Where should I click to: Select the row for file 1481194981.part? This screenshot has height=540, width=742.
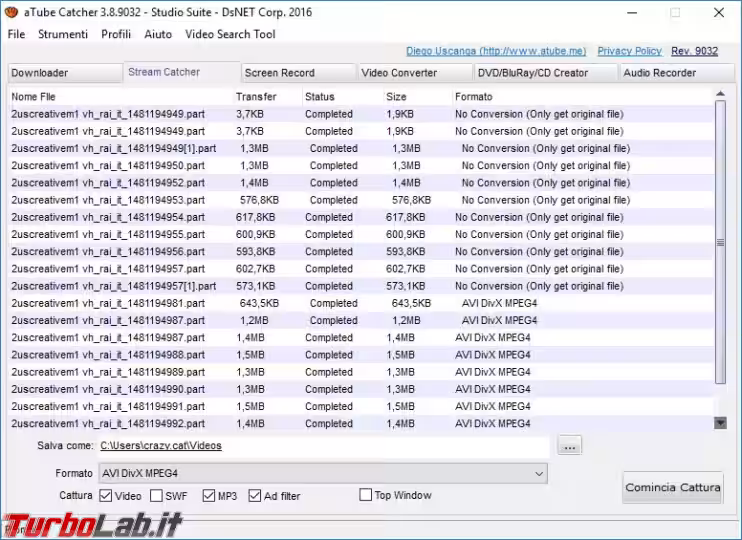tap(361, 303)
